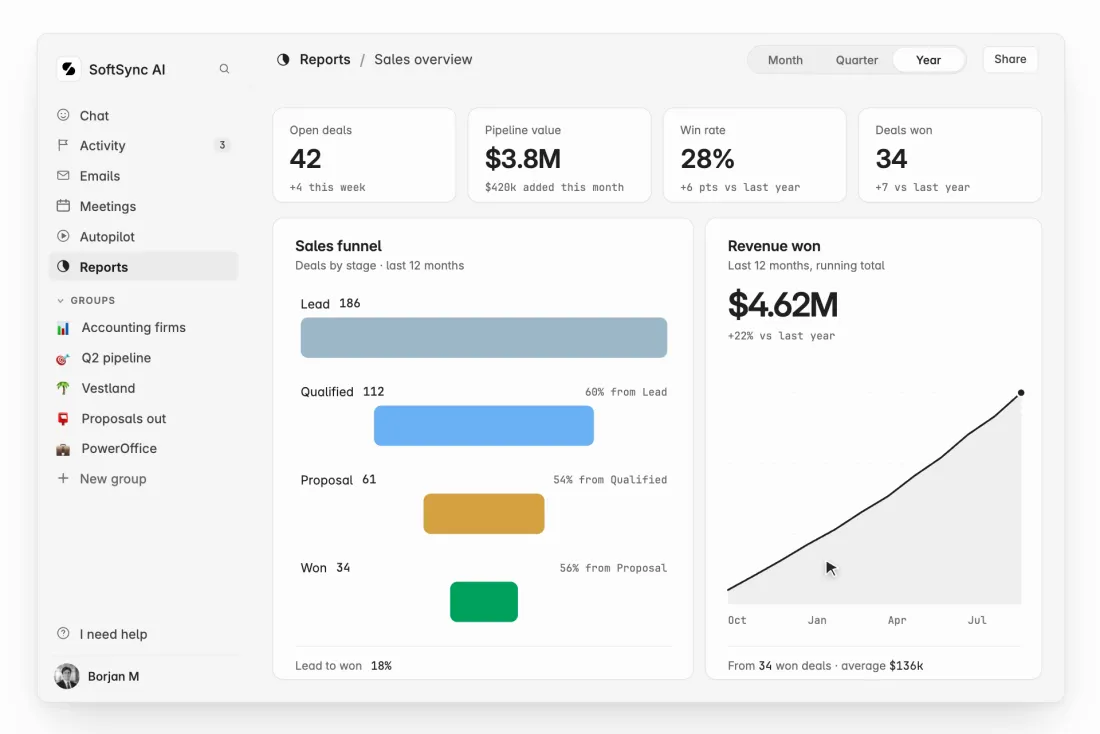Viewport: 1100px width, 734px height.
Task: Click the Open deals 42 card
Action: (x=364, y=155)
